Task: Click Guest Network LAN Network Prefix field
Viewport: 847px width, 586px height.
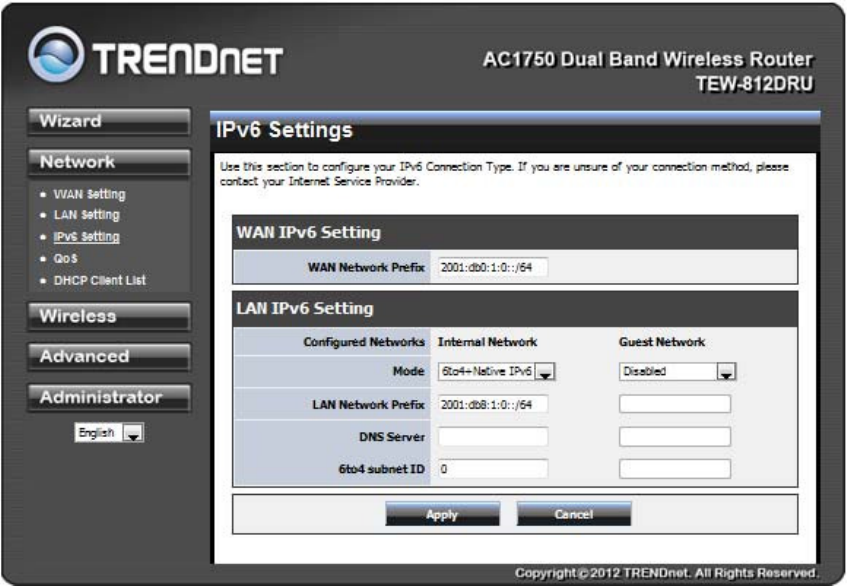Action: coord(675,404)
